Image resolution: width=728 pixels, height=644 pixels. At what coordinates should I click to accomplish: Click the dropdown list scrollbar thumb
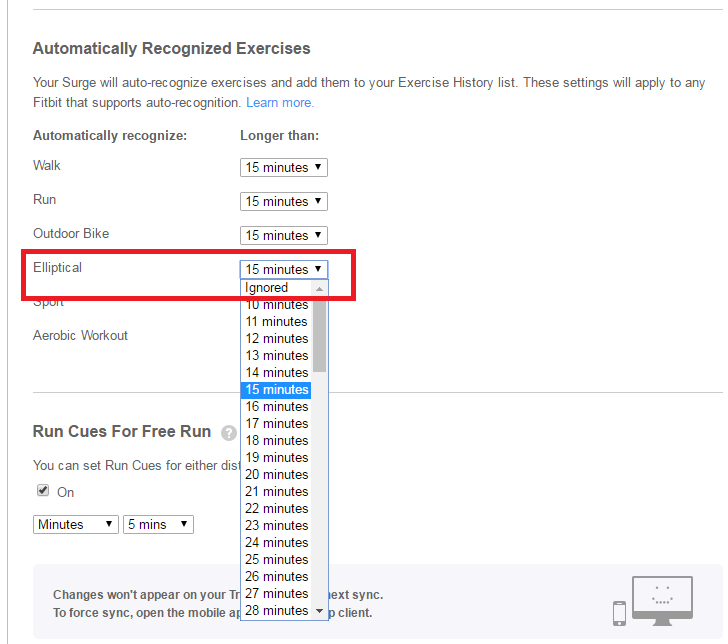tap(320, 335)
